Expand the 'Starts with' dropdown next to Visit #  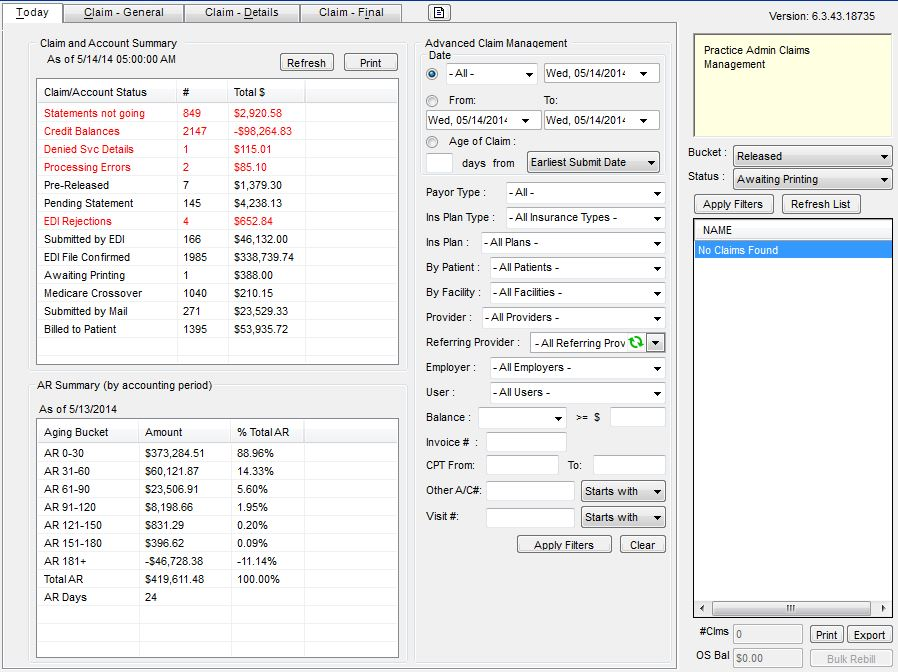pos(622,517)
